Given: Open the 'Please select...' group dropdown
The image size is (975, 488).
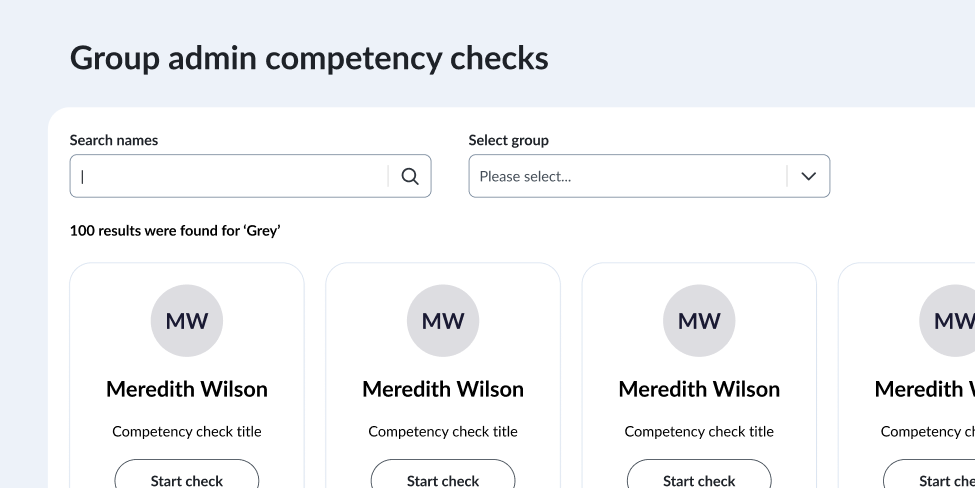Looking at the screenshot, I should tap(628, 176).
